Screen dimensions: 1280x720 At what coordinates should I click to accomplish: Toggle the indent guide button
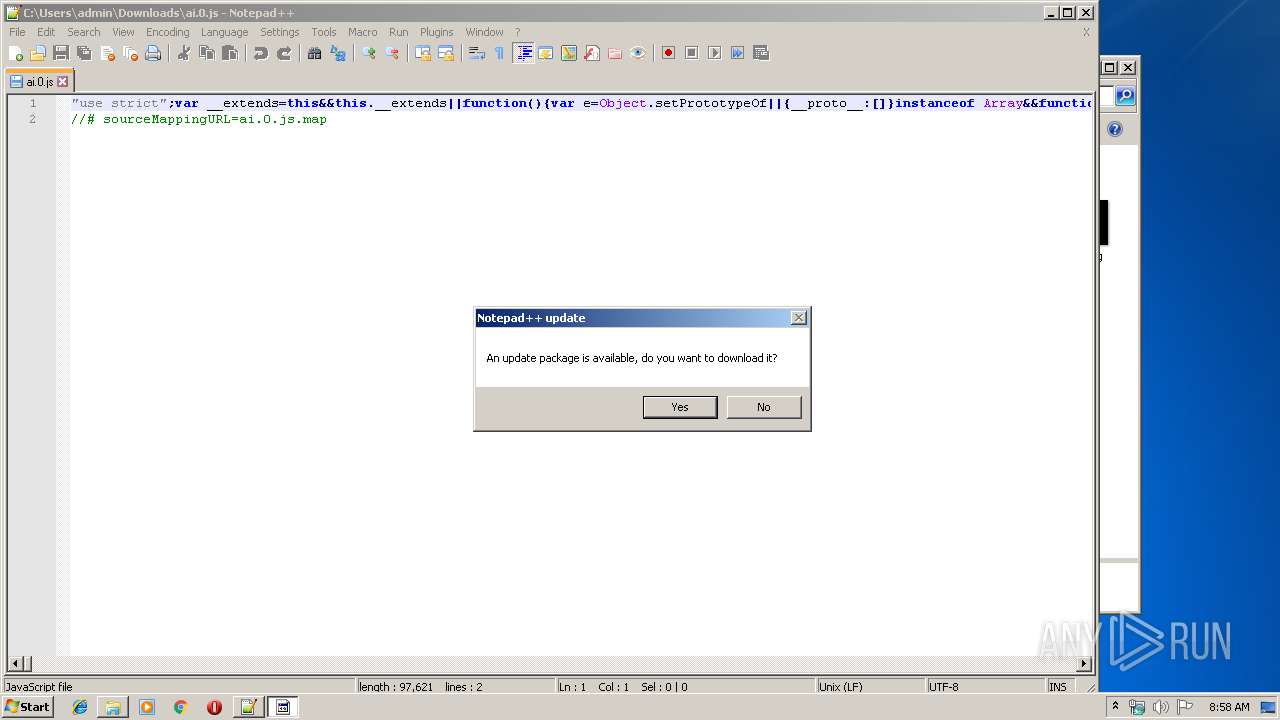point(523,53)
